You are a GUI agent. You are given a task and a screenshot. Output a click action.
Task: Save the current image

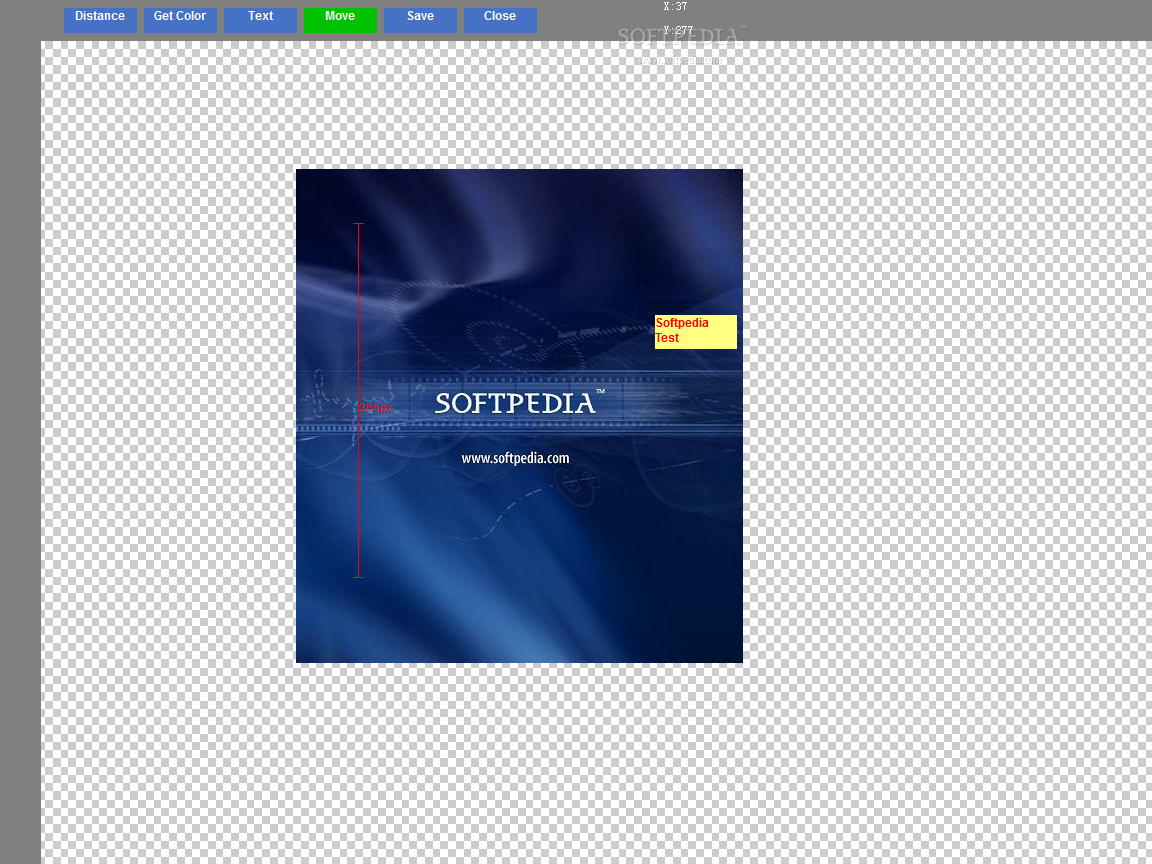pos(420,20)
